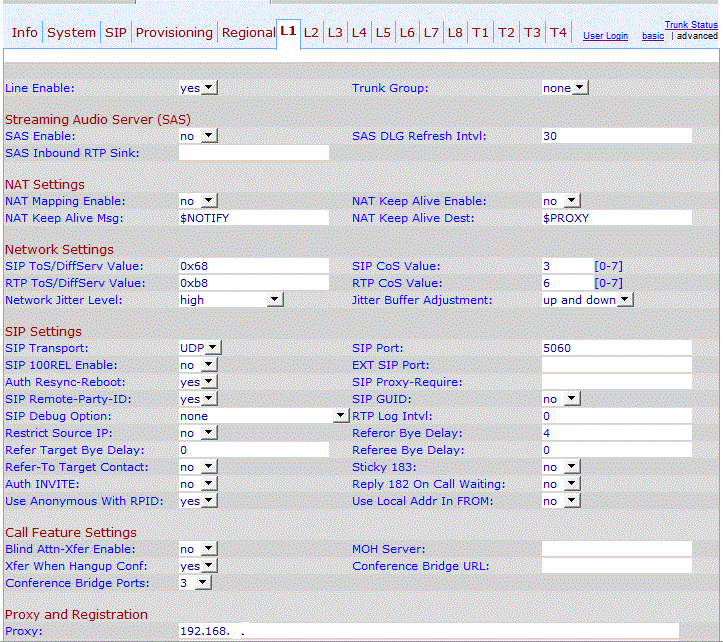Click the Proxy address input field
The width and height of the screenshot is (723, 642).
pyautogui.click(x=428, y=632)
